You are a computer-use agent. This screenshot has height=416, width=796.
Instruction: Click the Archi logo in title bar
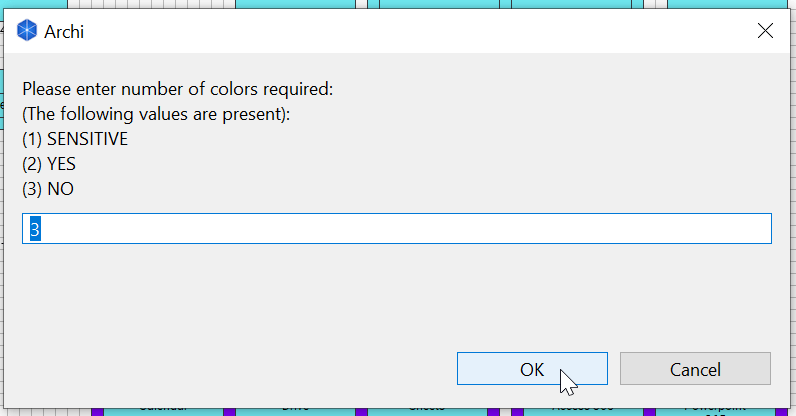click(x=28, y=31)
